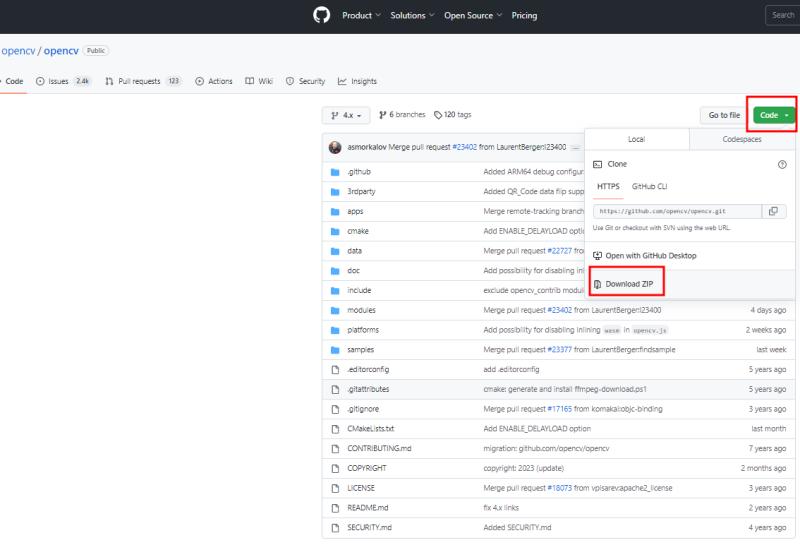Viewport: 800px width, 545px height.
Task: Click the GitHub Octocat logo
Action: pyautogui.click(x=321, y=15)
